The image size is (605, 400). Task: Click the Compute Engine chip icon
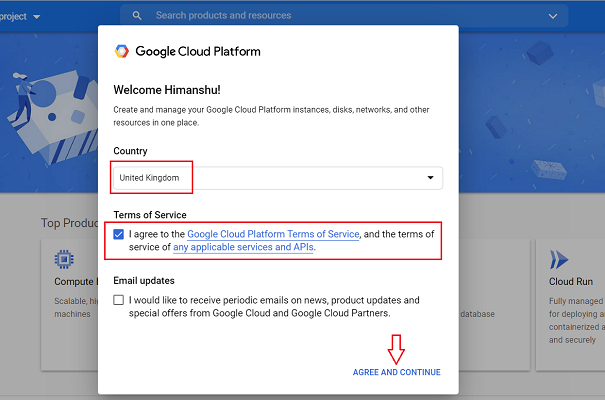click(x=64, y=259)
